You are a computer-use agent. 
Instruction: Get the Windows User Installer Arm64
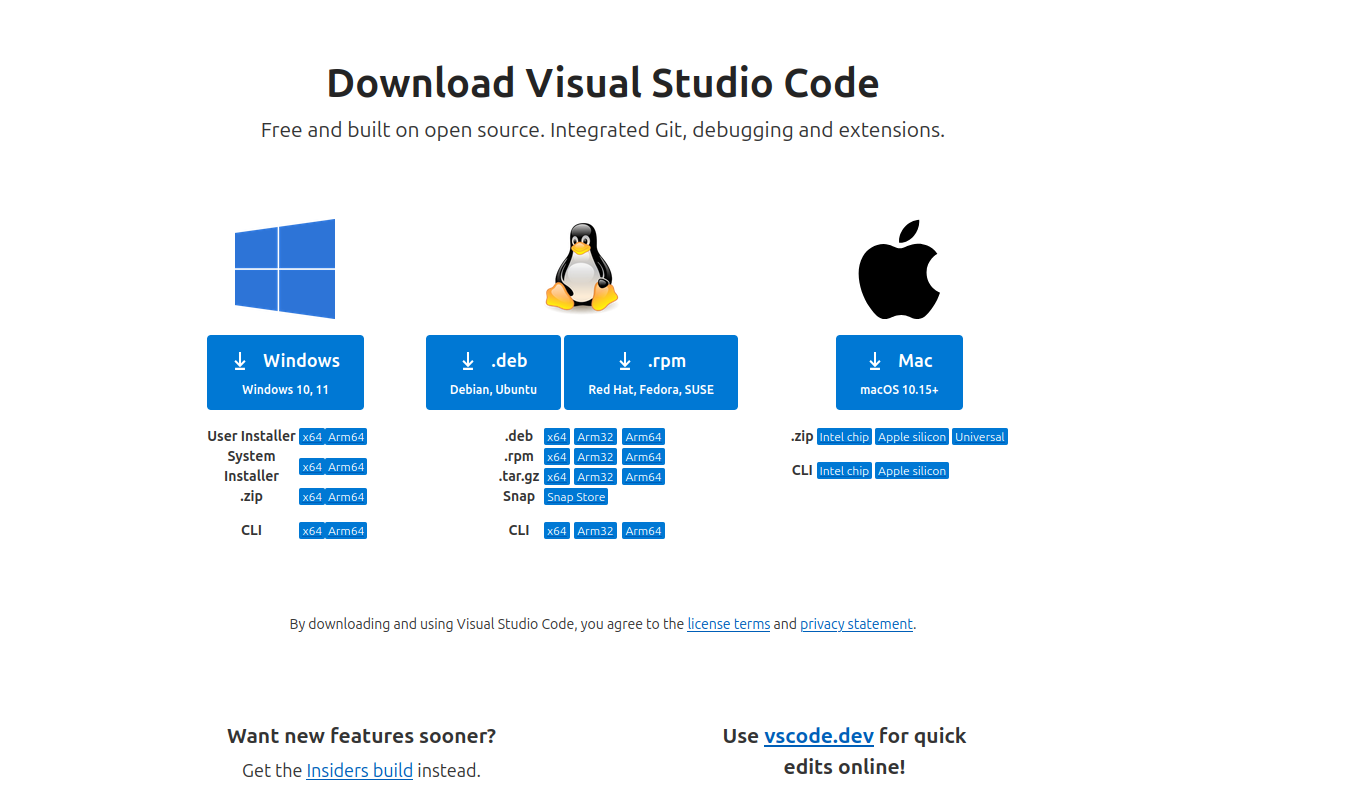click(x=346, y=437)
